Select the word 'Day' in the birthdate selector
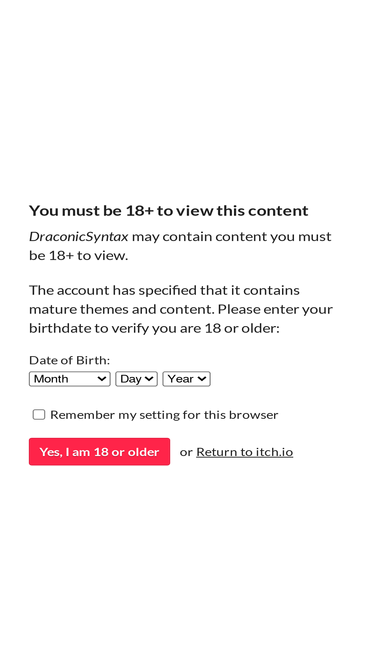 pyautogui.click(x=131, y=379)
